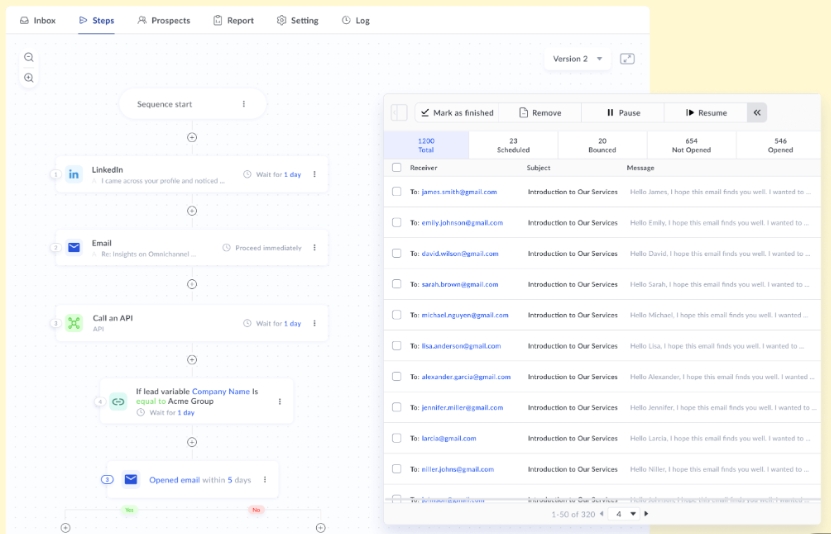Open the Setting tab
The height and width of the screenshot is (534, 831).
[x=297, y=20]
